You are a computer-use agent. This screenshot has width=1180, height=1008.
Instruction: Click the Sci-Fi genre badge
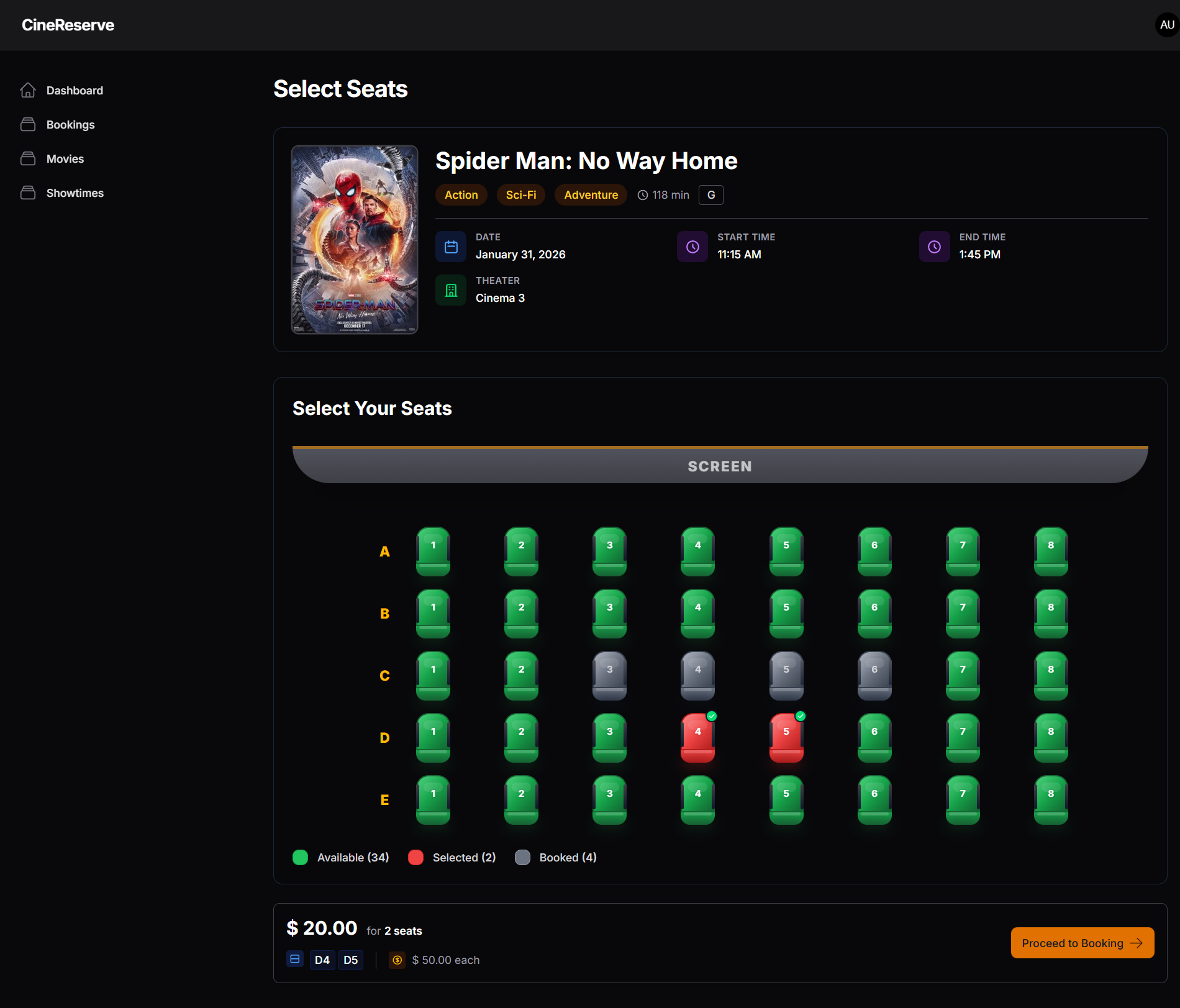coord(520,194)
